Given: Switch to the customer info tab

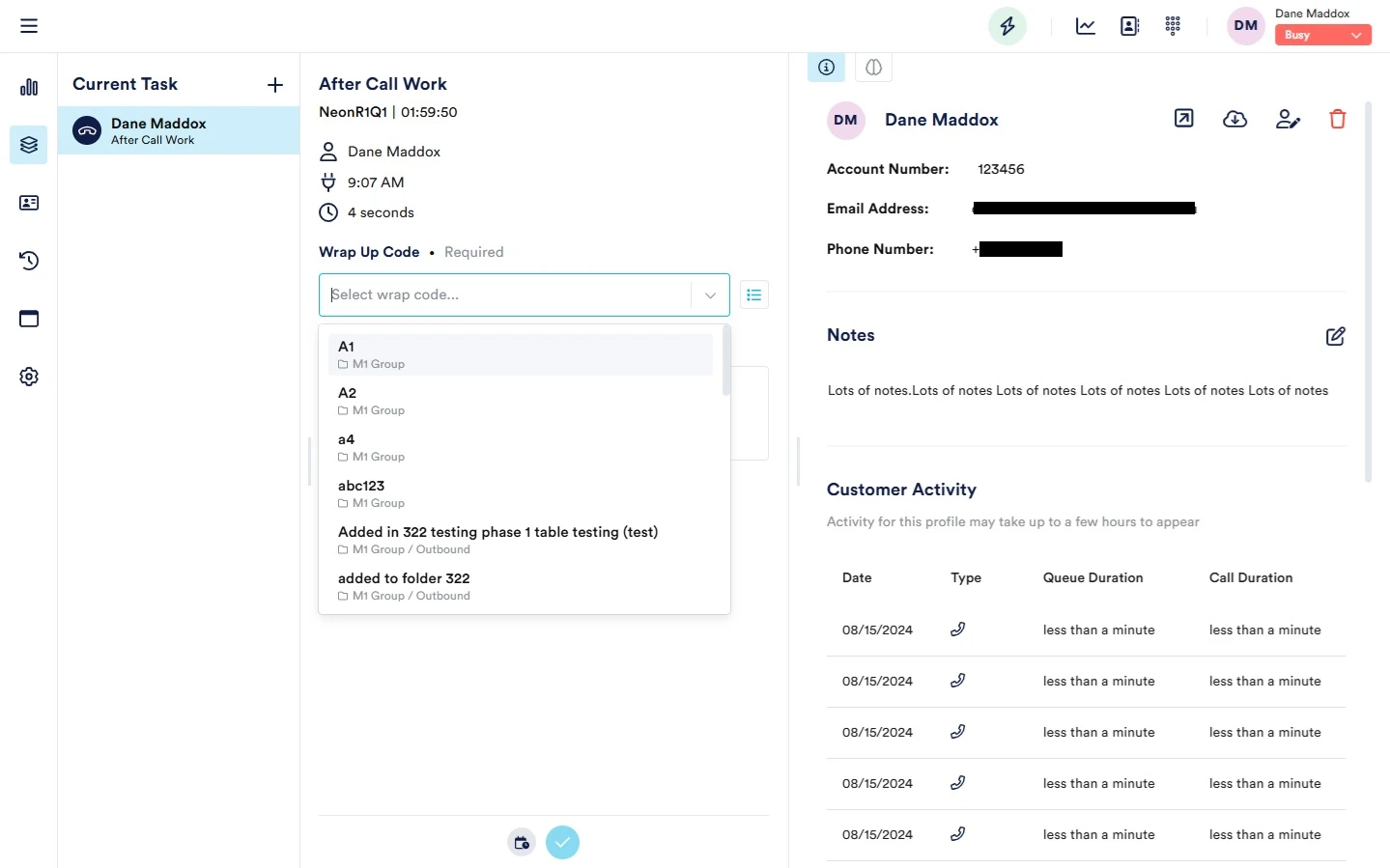Looking at the screenshot, I should click(826, 68).
